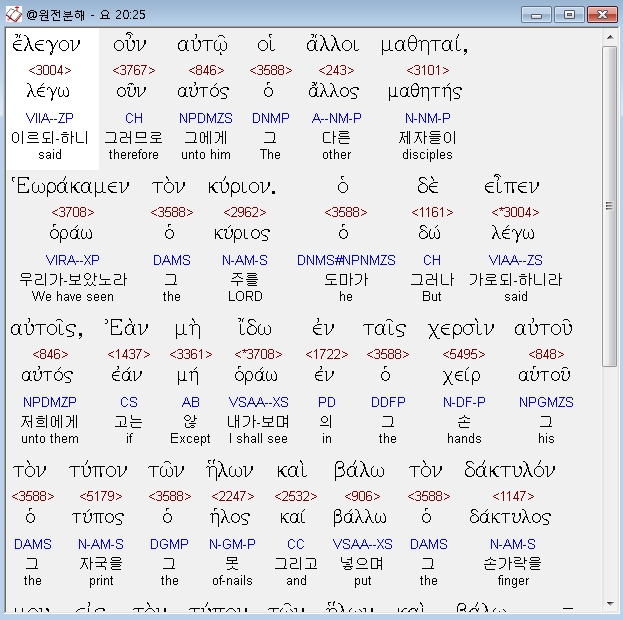Open Strong's number <1161>
Screen dimensions: 623x620
pyautogui.click(x=432, y=212)
